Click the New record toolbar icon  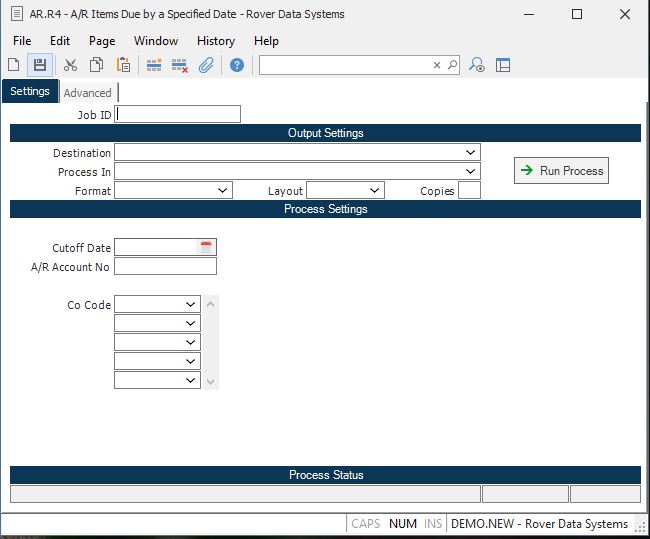point(14,65)
